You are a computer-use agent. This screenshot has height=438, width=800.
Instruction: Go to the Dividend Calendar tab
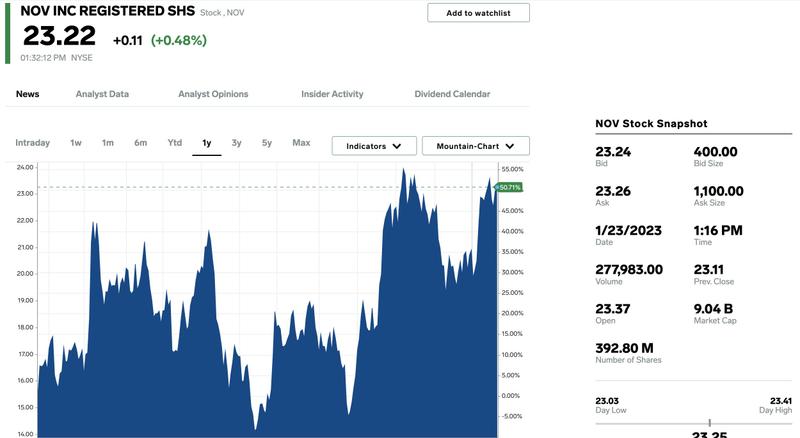click(x=452, y=94)
